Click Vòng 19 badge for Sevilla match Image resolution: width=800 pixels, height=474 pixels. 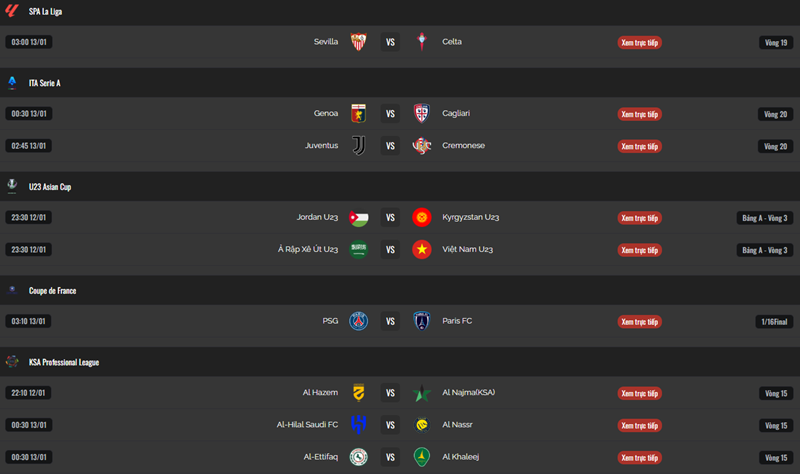click(776, 42)
